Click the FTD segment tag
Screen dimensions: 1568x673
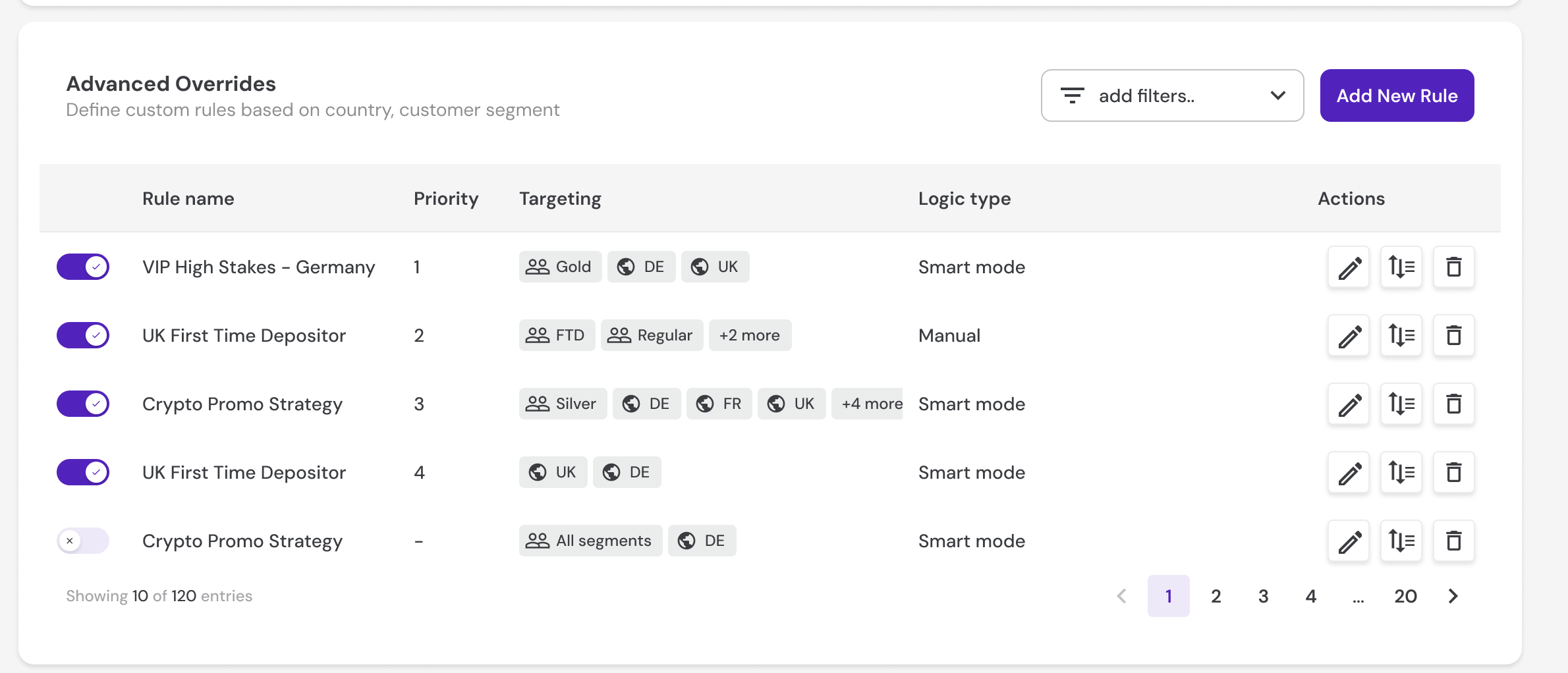[x=557, y=335]
